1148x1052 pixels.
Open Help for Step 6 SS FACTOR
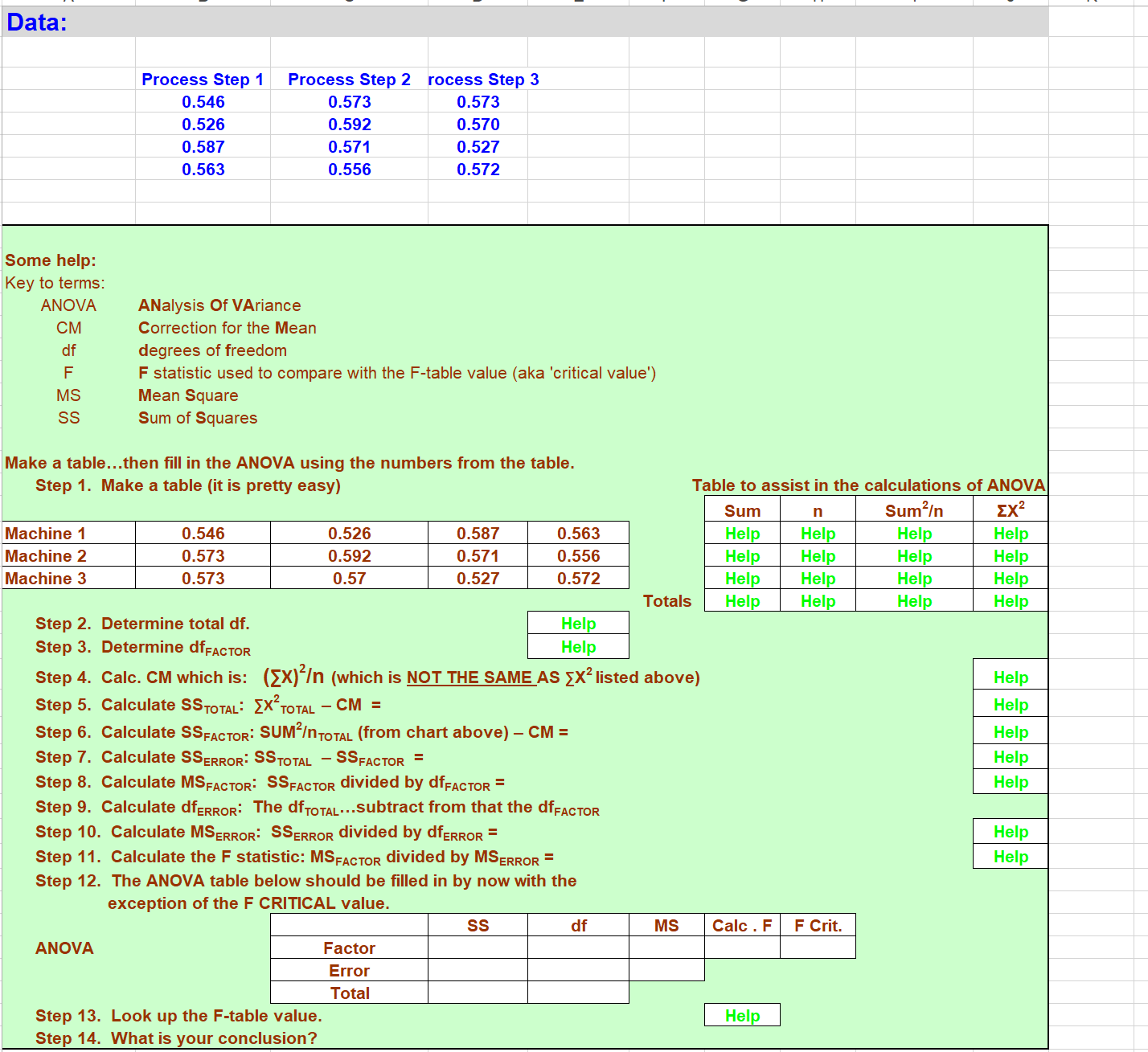[x=1010, y=731]
